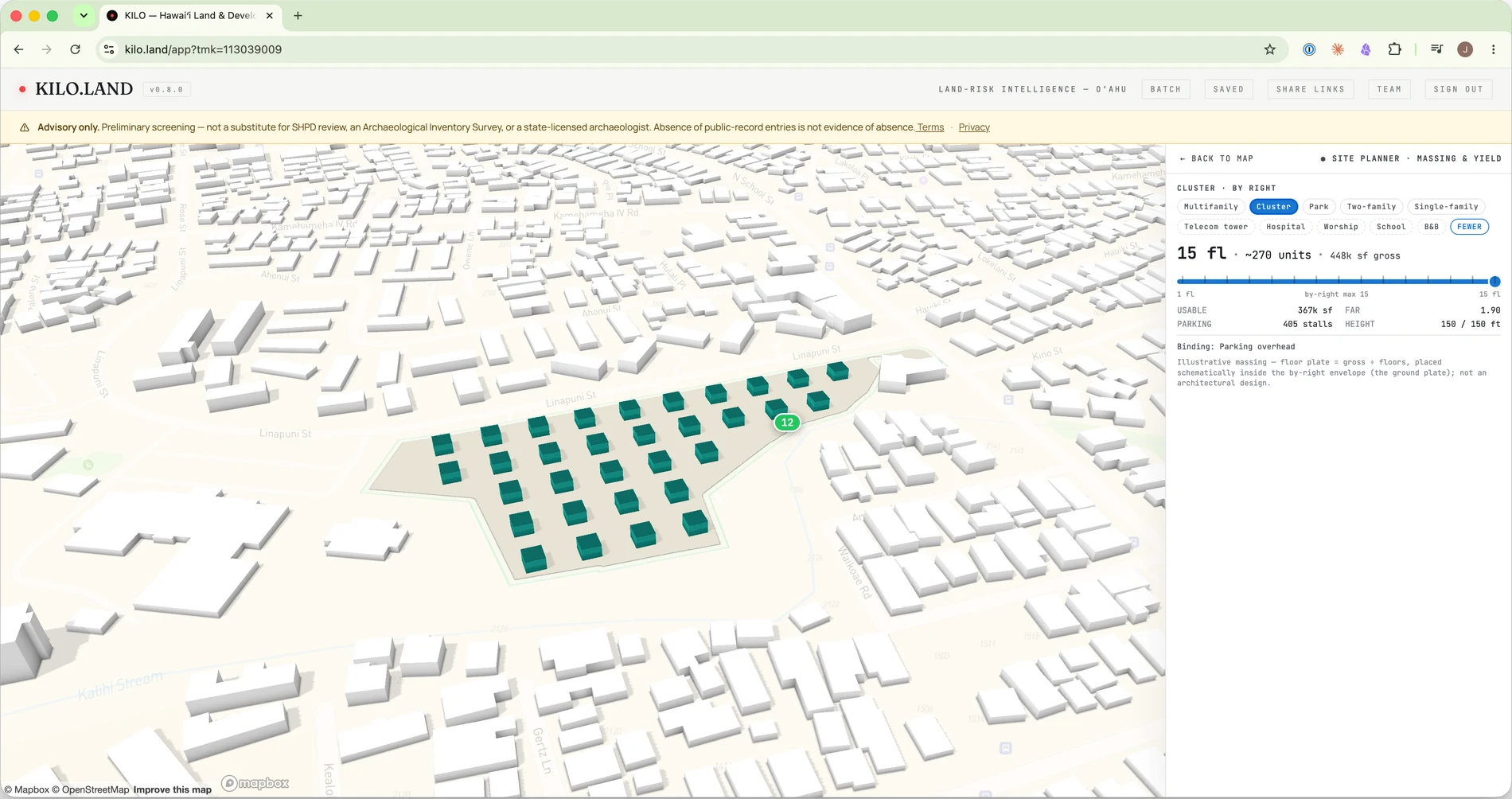The width and height of the screenshot is (1512, 799).
Task: Open a new tab with plus button
Action: [298, 15]
